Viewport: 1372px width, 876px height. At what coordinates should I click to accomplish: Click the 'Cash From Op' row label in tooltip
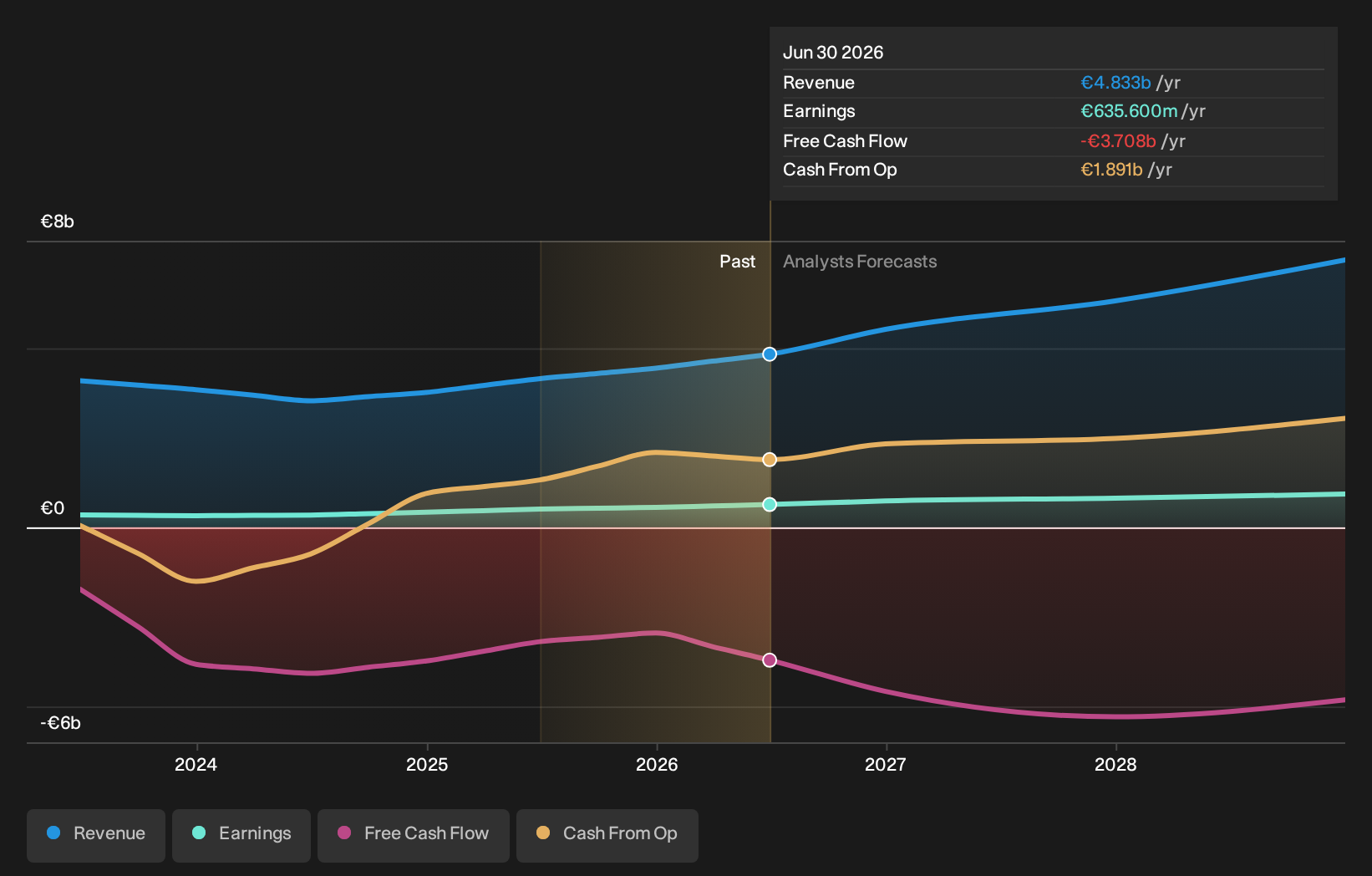click(840, 170)
